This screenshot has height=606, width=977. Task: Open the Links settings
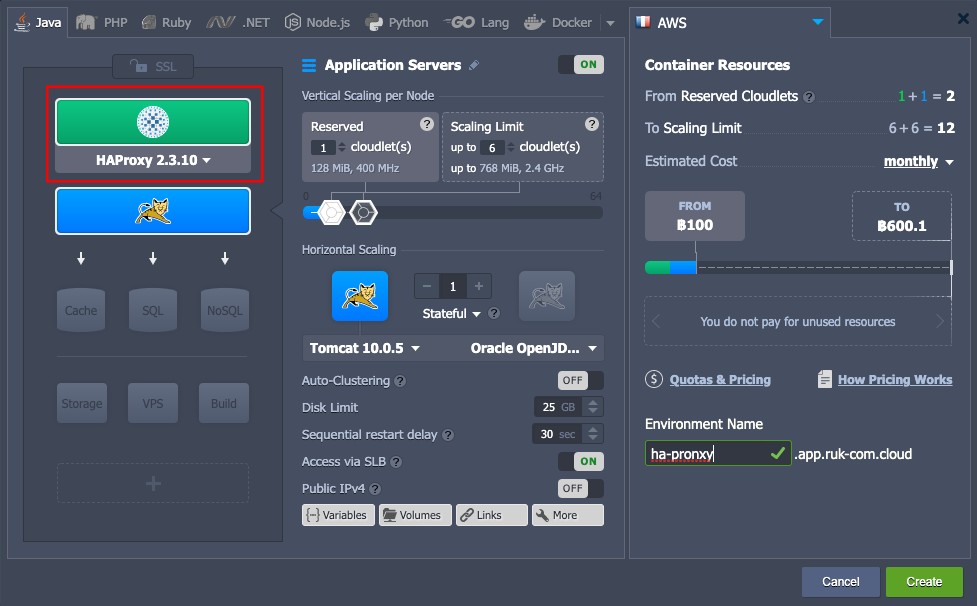tap(492, 515)
